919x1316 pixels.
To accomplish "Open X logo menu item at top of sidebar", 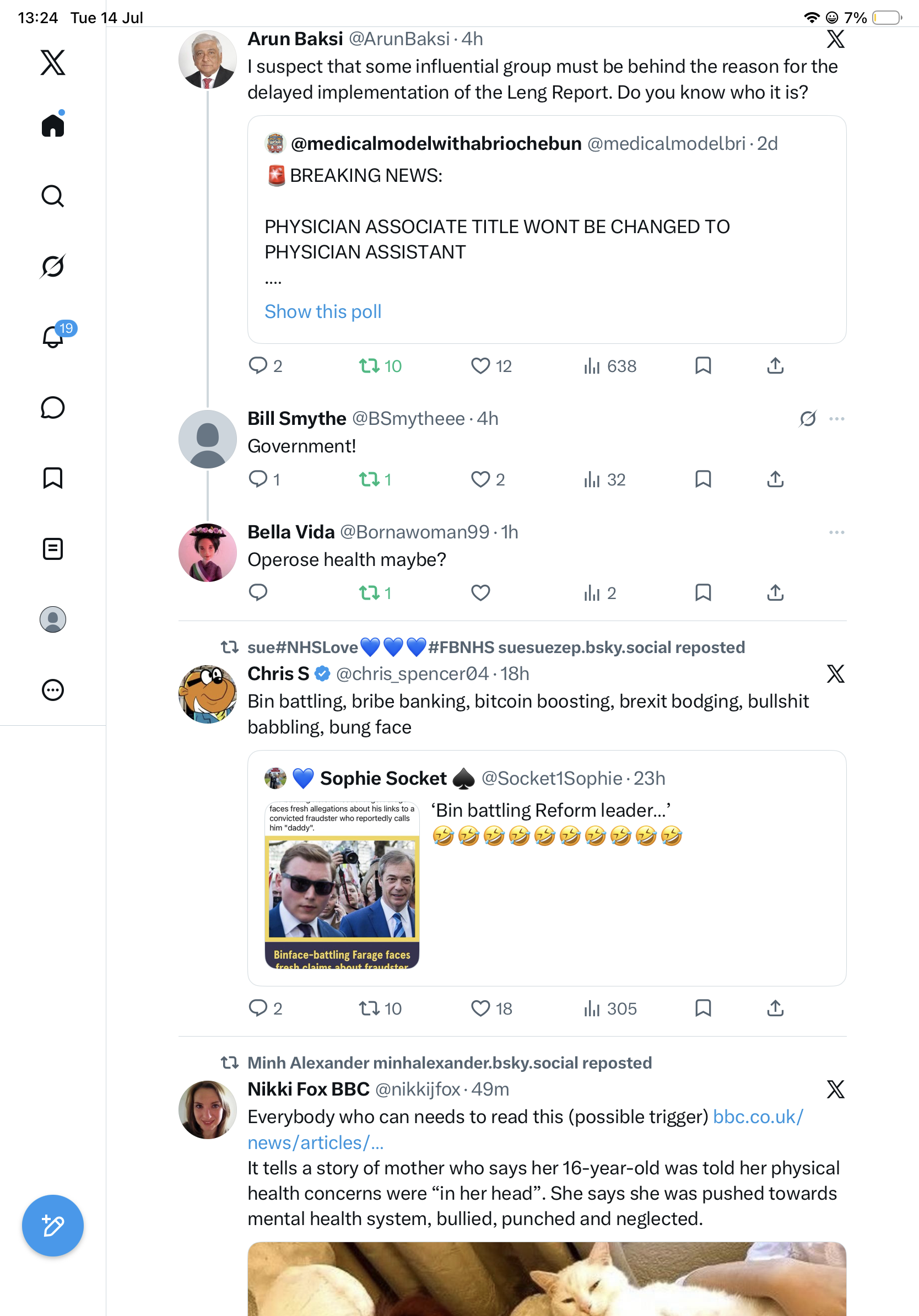I will [x=53, y=62].
